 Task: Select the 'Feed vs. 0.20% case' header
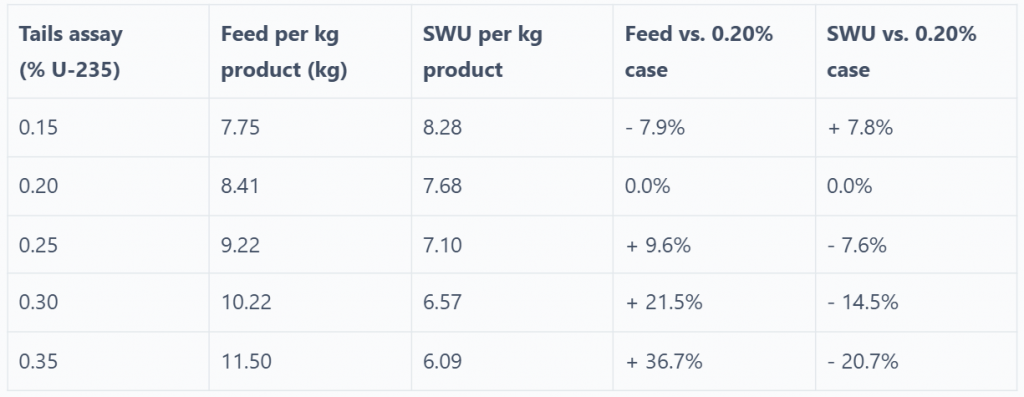point(714,52)
